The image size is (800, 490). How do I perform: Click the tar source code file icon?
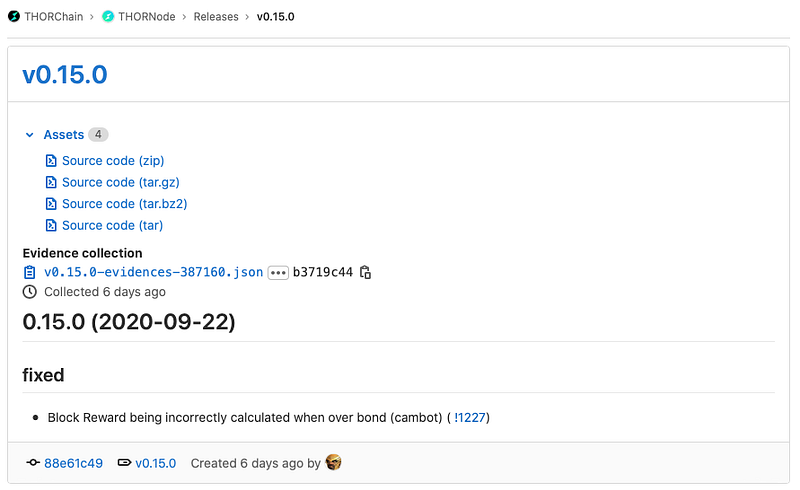coord(51,225)
